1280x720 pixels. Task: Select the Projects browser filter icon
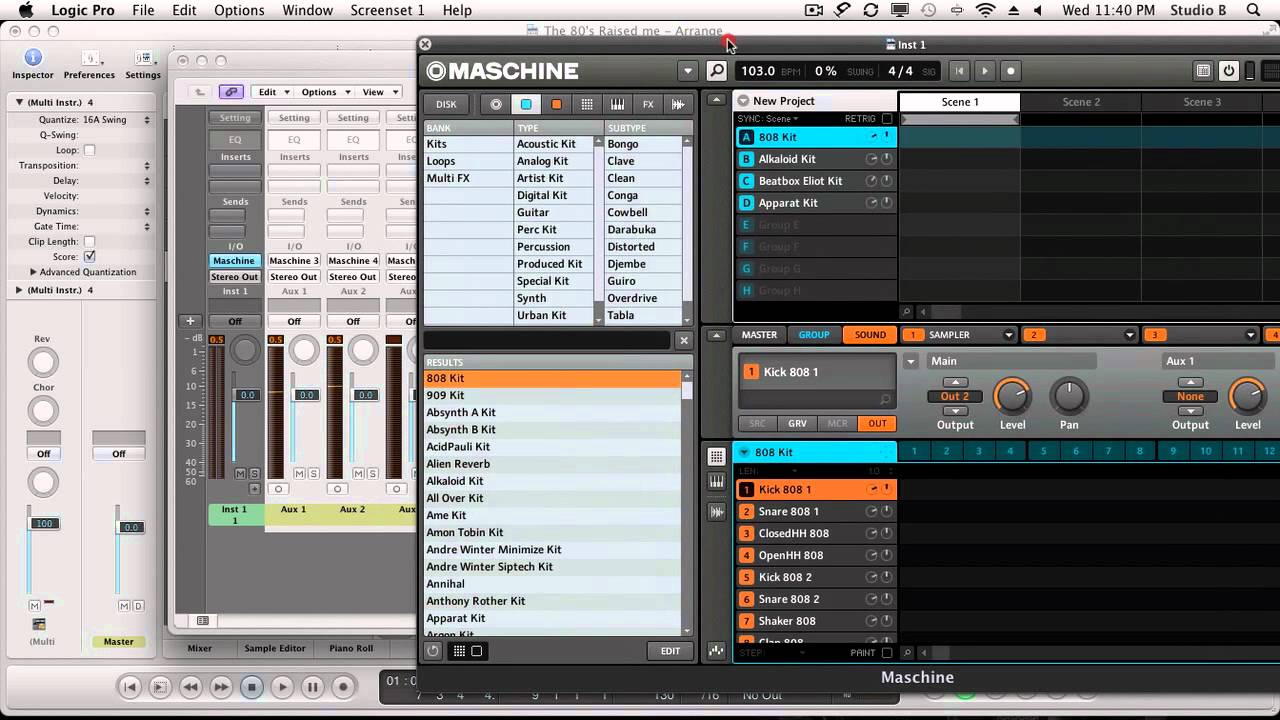click(496, 104)
